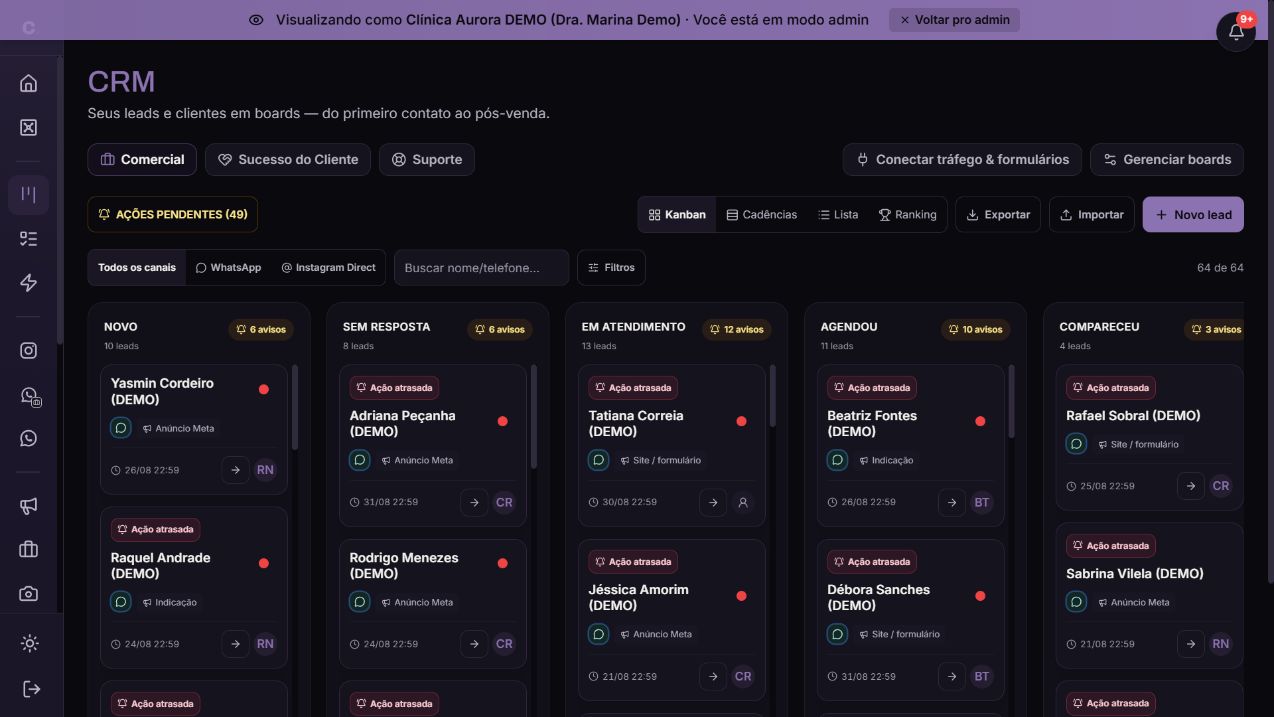Open chat icon on Jéssica Amorim card

[x=598, y=634]
